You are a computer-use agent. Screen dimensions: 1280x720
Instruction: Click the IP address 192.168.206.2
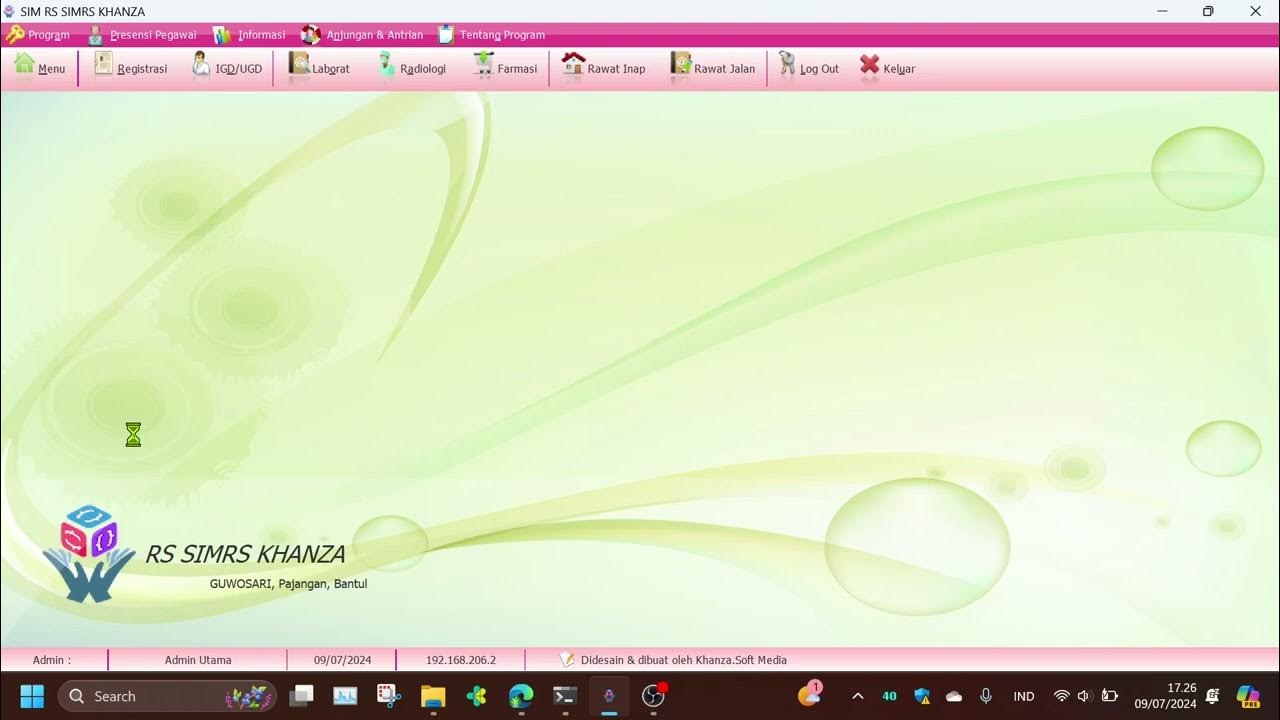coord(461,660)
